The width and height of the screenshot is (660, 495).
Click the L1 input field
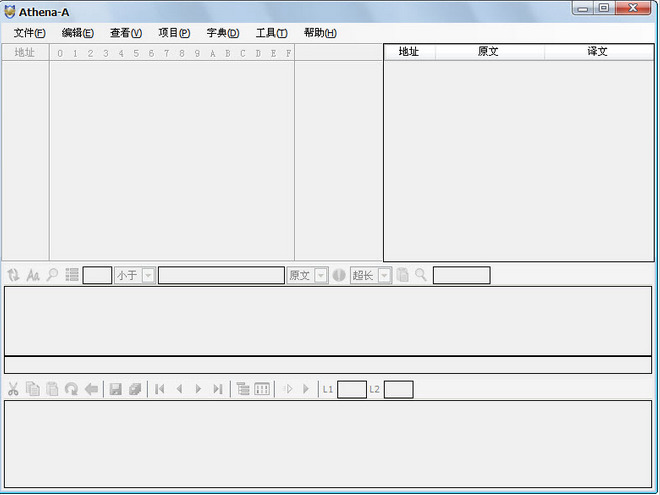[x=352, y=389]
